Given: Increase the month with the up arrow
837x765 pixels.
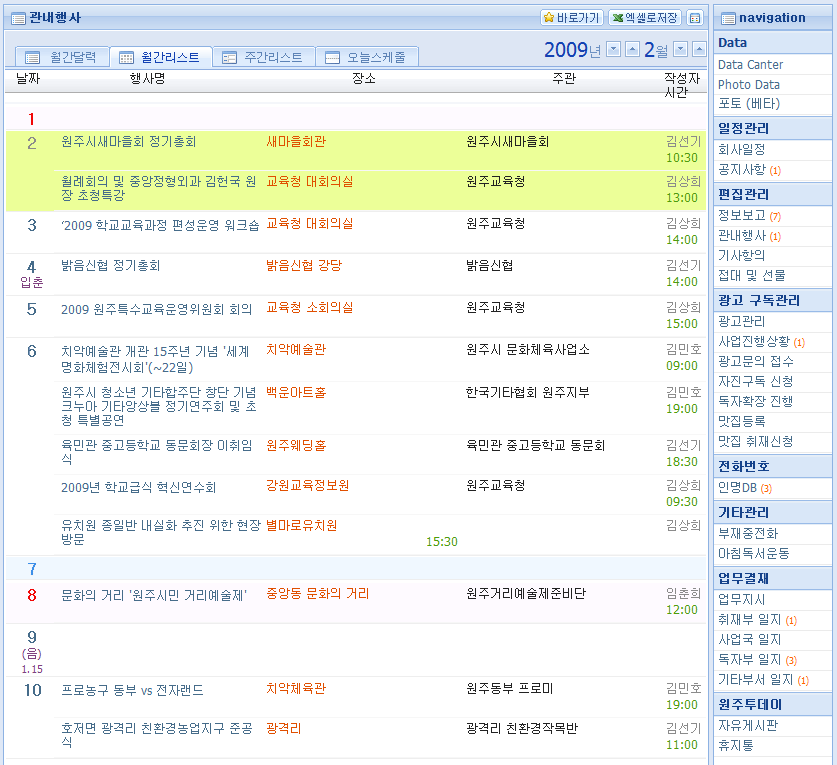Looking at the screenshot, I should tap(698, 50).
